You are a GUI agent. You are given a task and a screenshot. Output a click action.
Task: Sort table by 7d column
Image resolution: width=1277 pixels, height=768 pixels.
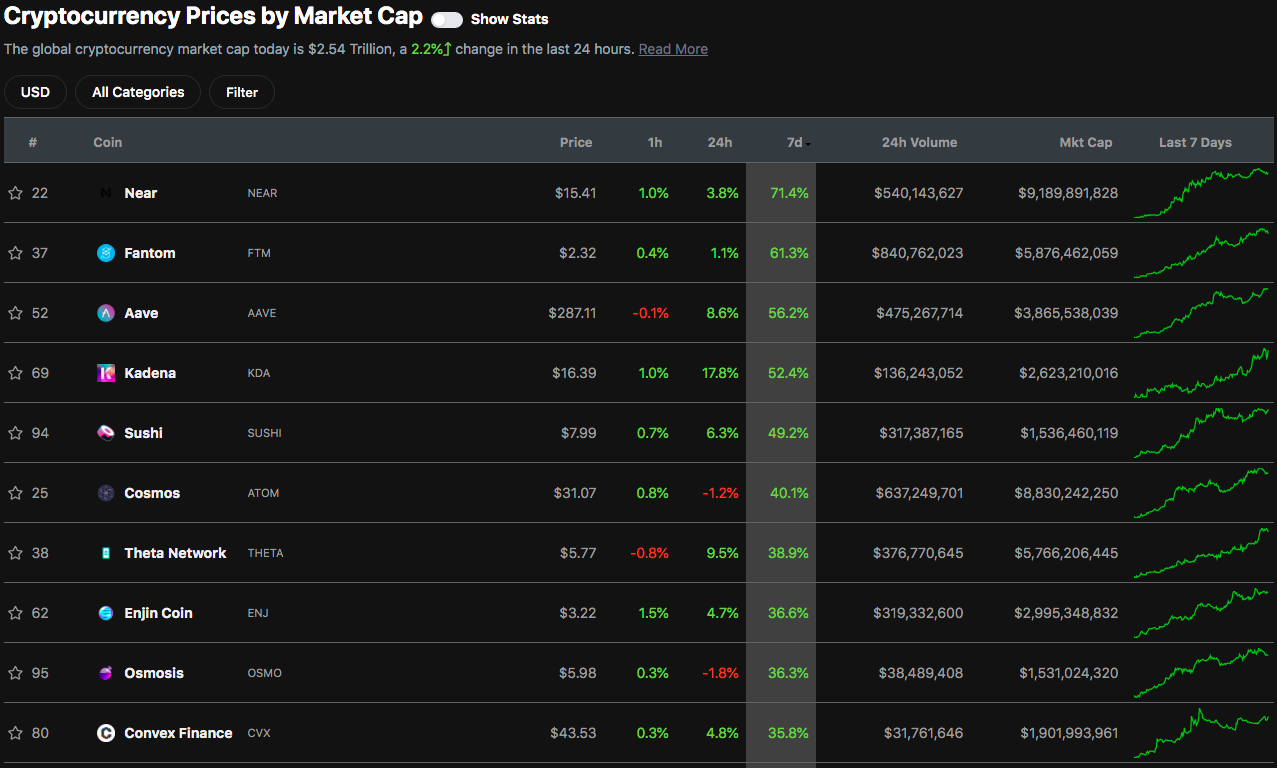(x=797, y=142)
